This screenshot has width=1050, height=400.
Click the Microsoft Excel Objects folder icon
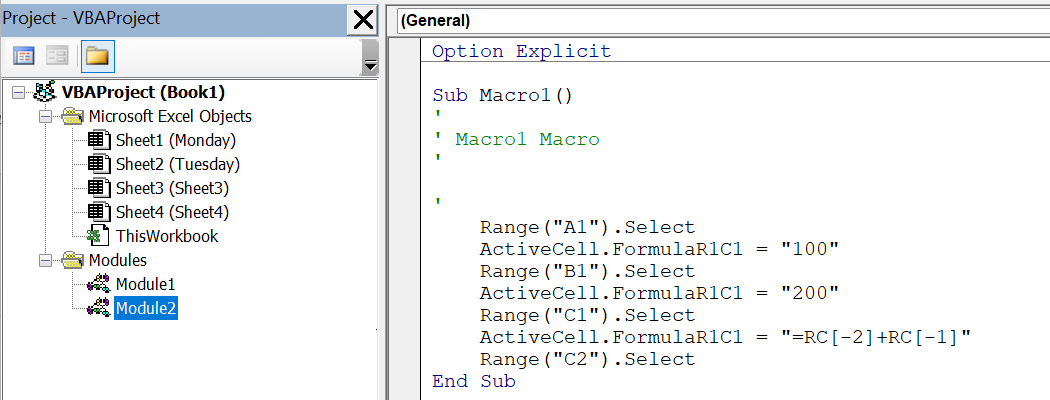pyautogui.click(x=72, y=116)
